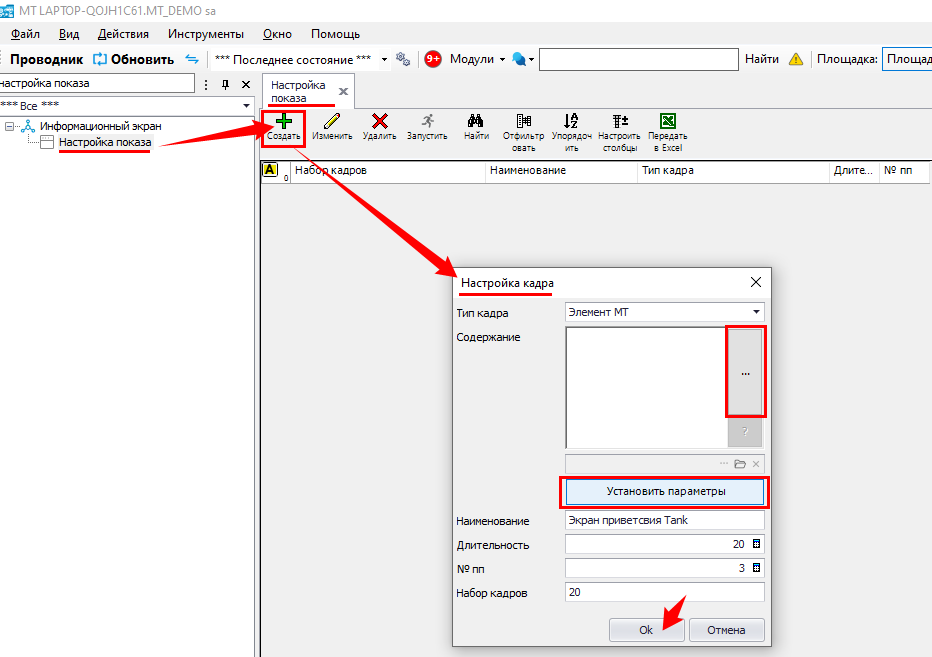Screen dimensions: 932x657
Task: Click the binoculars Найти toolbar icon
Action: pyautogui.click(x=476, y=122)
